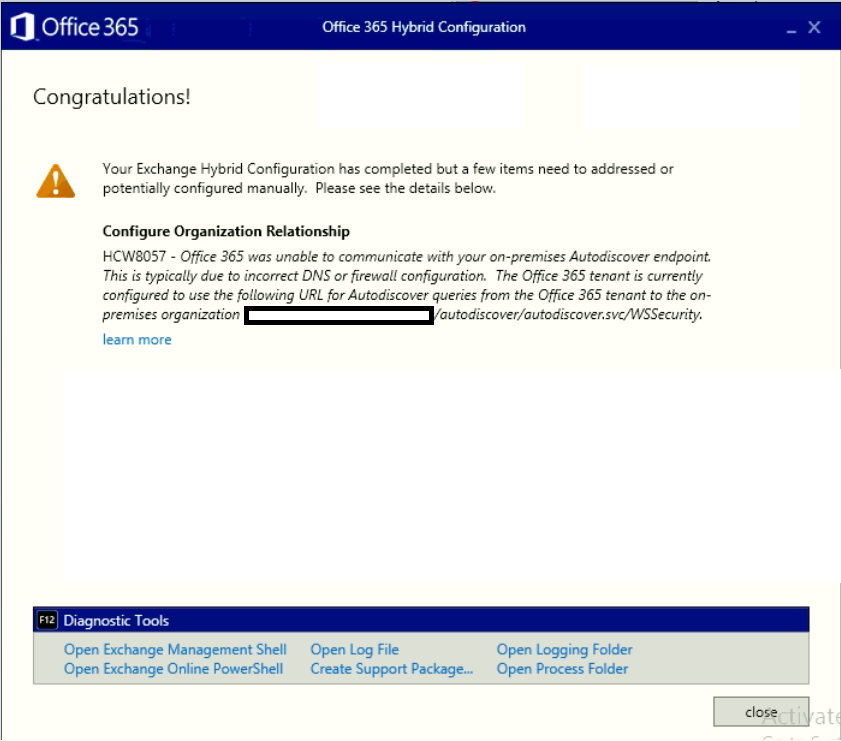Click the Office 365 logo icon

(23, 27)
